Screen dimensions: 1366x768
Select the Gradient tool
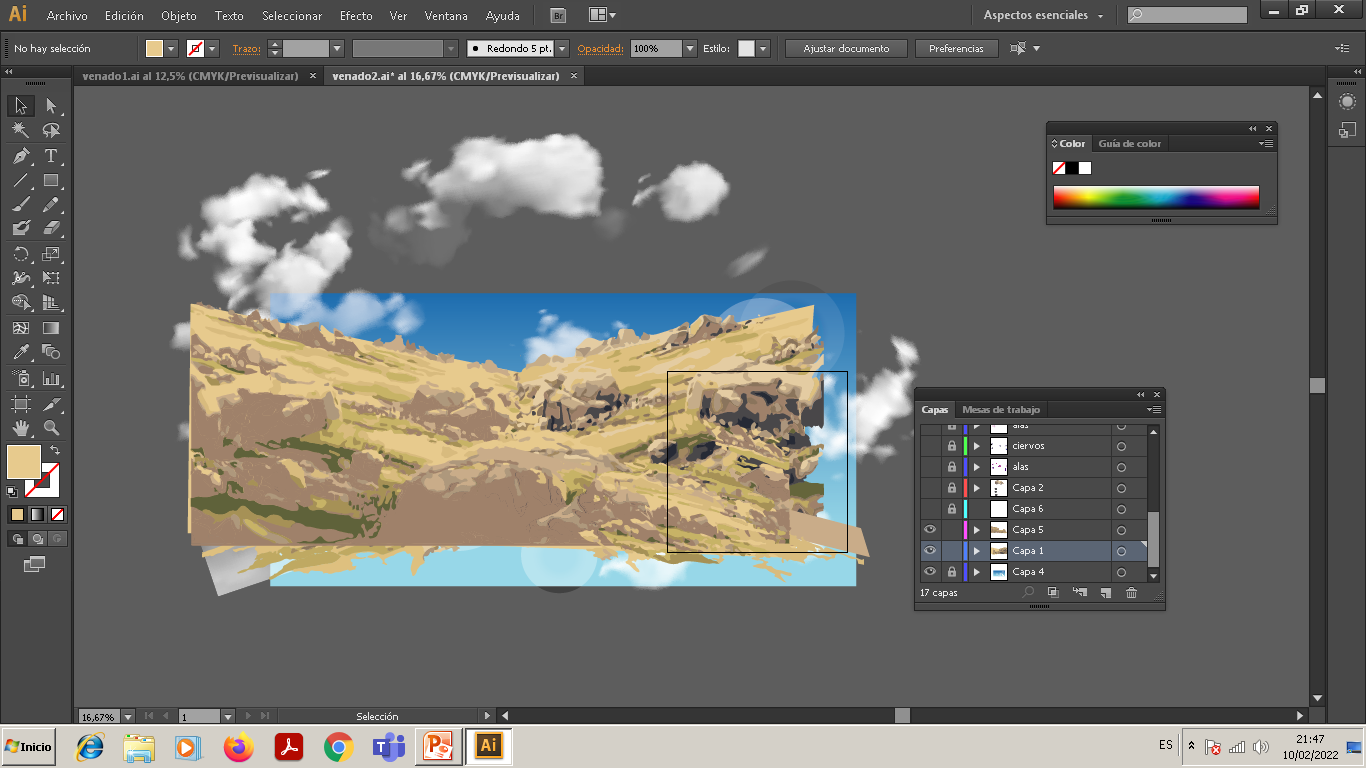click(x=51, y=328)
